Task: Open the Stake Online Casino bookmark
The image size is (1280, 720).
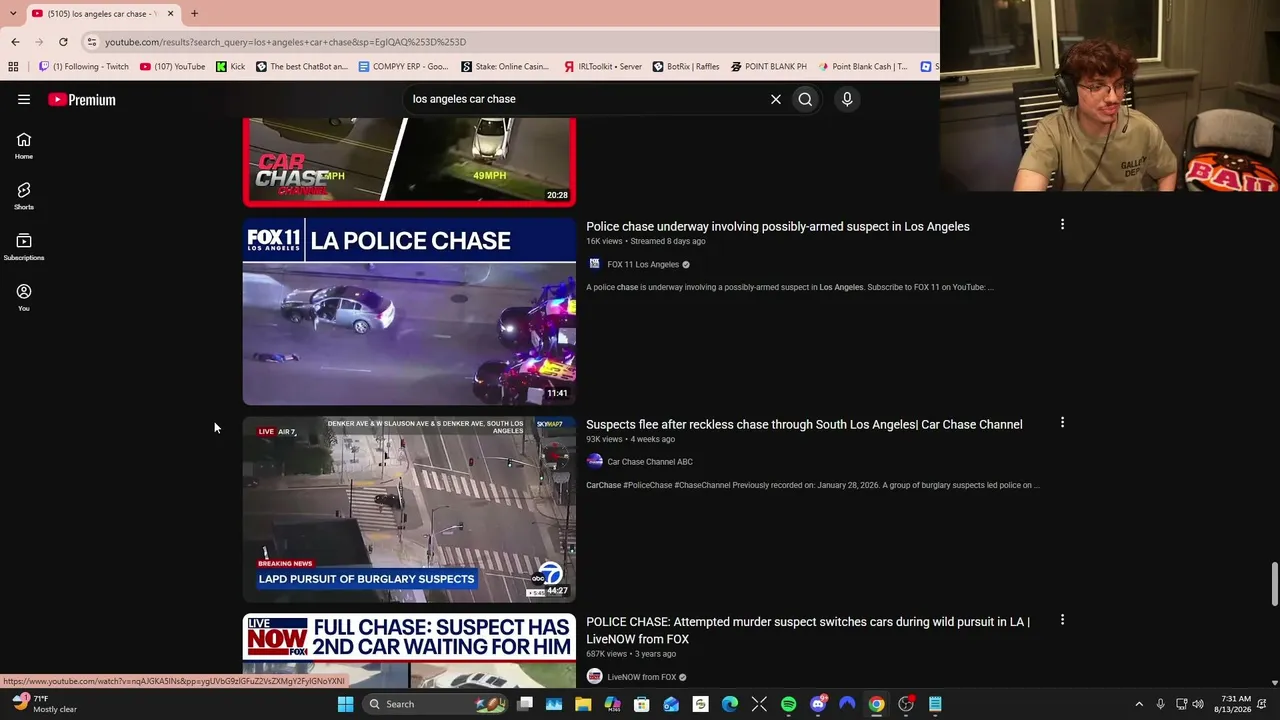Action: 505,67
